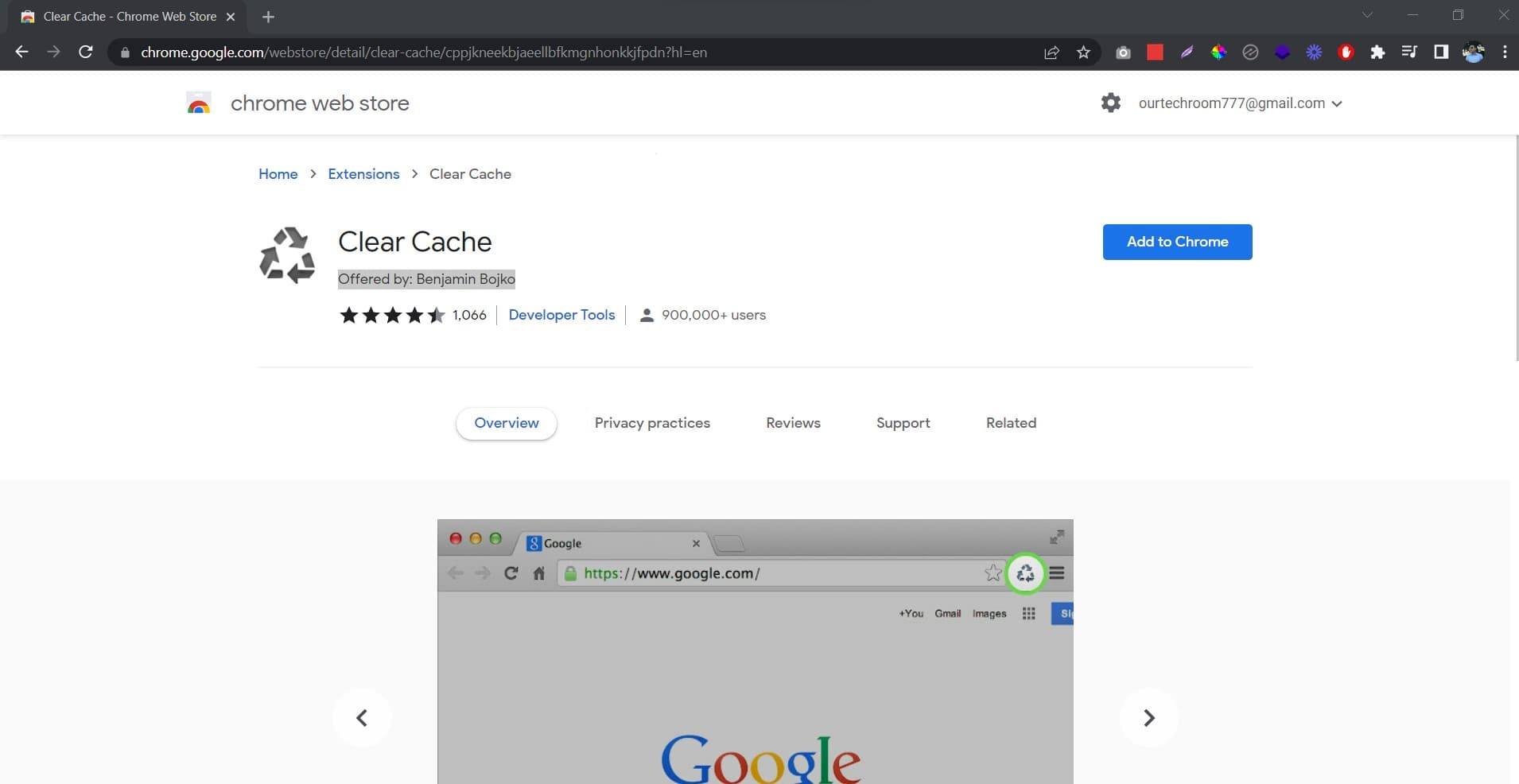
Task: Switch to the Privacy practices tab
Action: coord(652,423)
